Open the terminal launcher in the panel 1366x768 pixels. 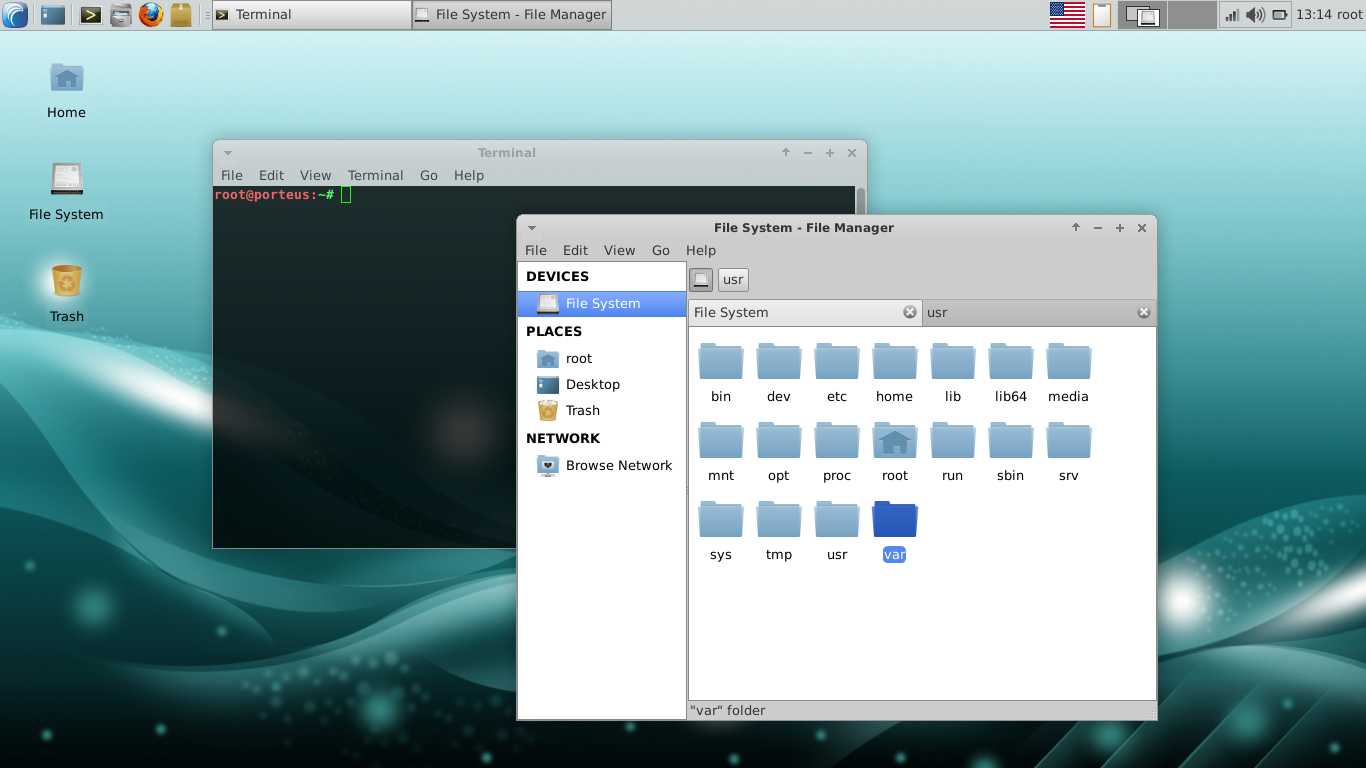click(91, 15)
